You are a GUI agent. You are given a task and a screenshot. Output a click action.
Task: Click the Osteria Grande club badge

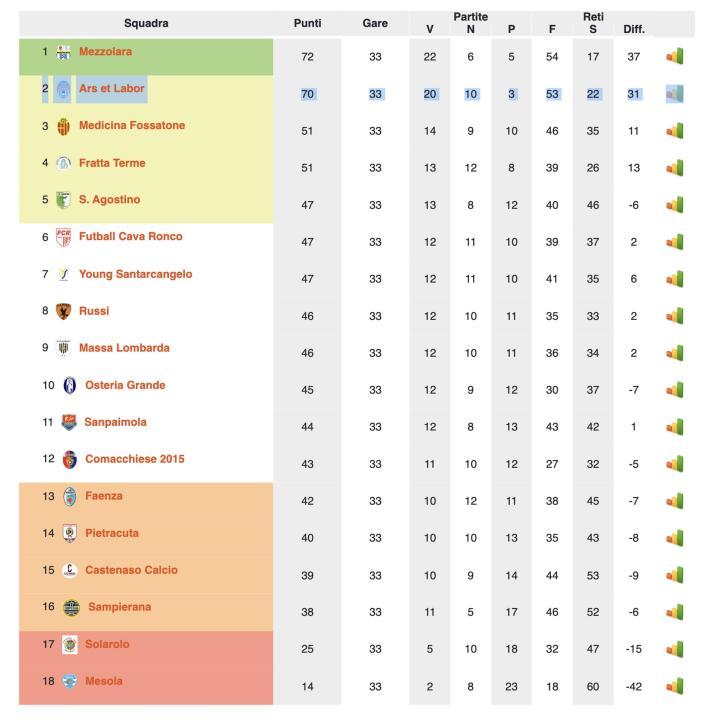point(70,385)
